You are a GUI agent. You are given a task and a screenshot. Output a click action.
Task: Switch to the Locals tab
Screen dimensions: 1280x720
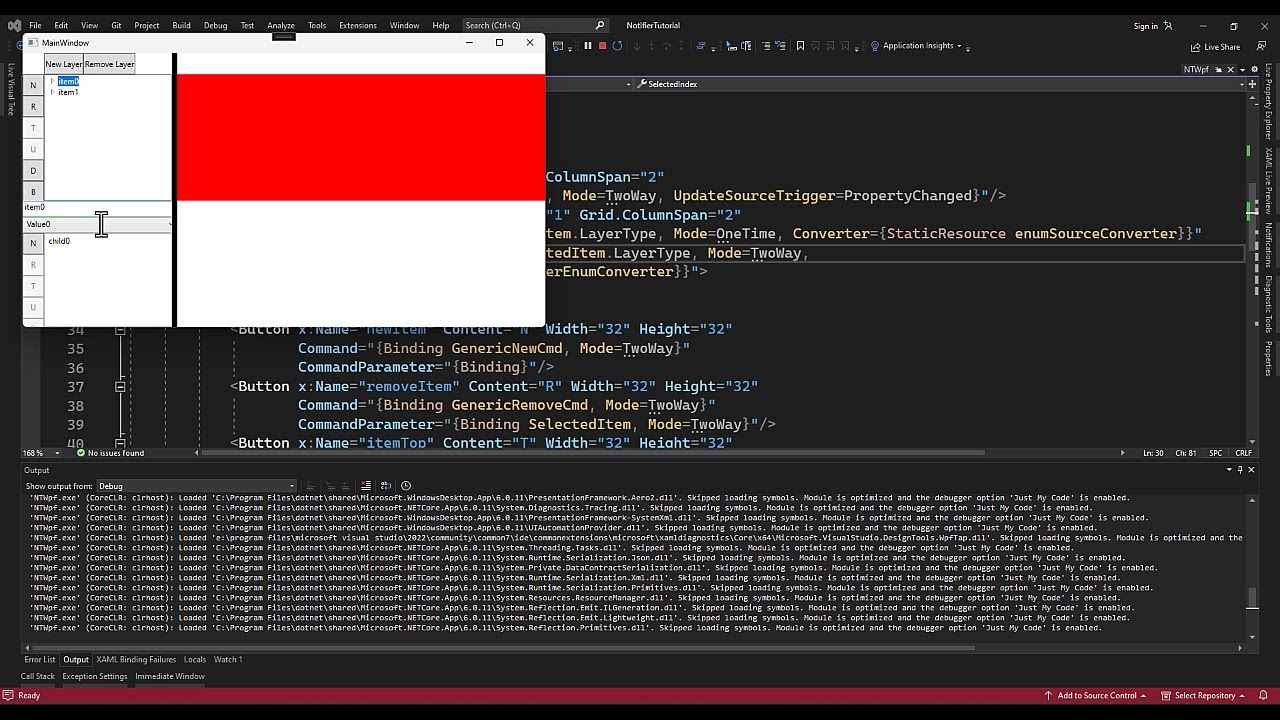[x=195, y=659]
